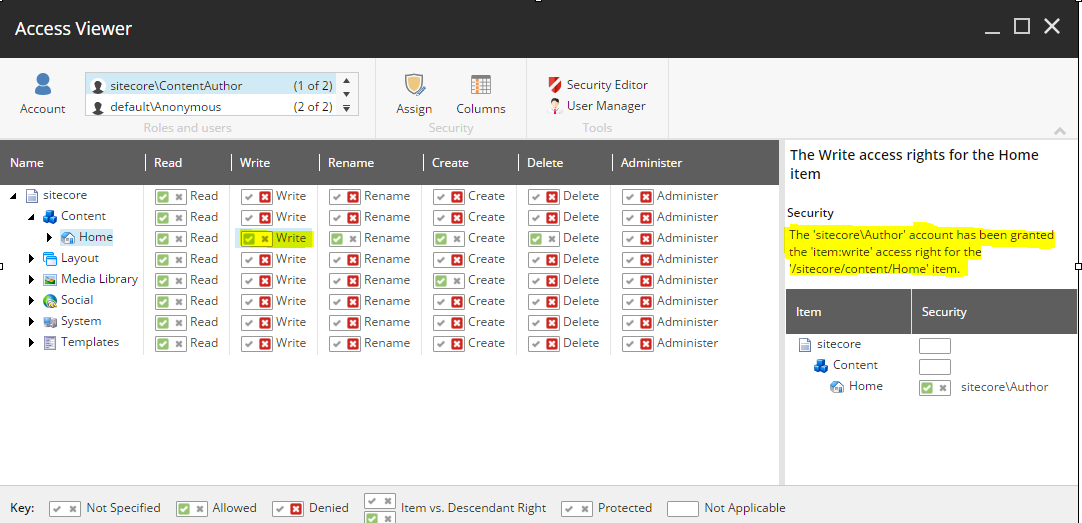Screen dimensions: 1082x523
Task: Click user icon beside sitecore\ContentAuthor
Action: pyautogui.click(x=99, y=86)
